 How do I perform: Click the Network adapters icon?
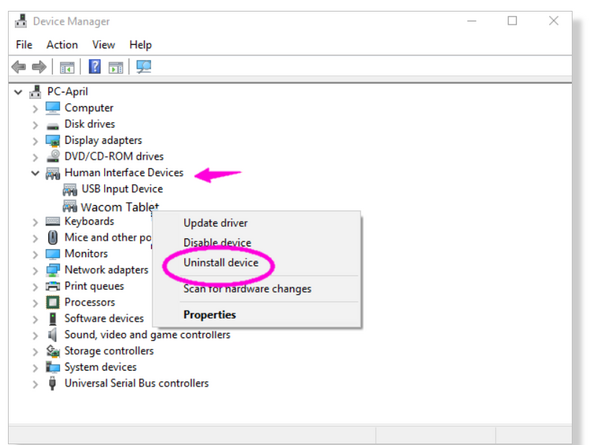[53, 270]
